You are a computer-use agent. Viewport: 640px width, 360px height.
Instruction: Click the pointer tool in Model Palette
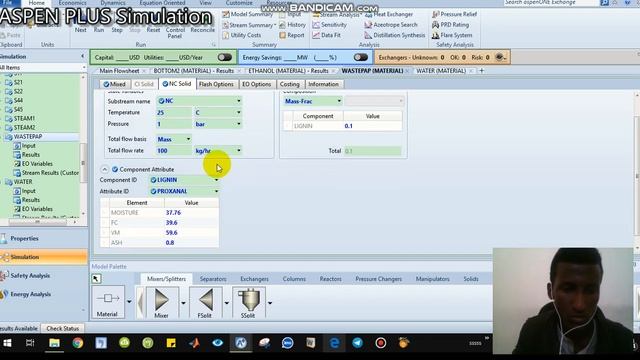(96, 279)
